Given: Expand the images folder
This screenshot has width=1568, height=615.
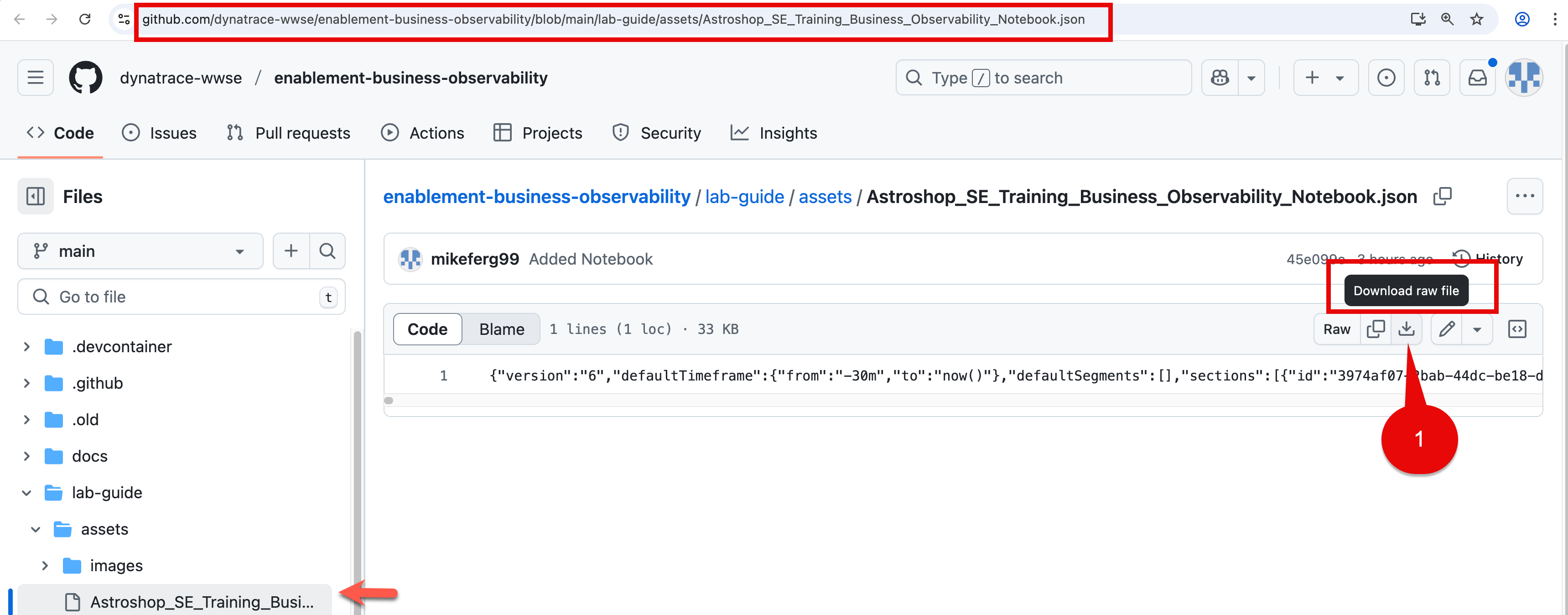Looking at the screenshot, I should coord(44,566).
